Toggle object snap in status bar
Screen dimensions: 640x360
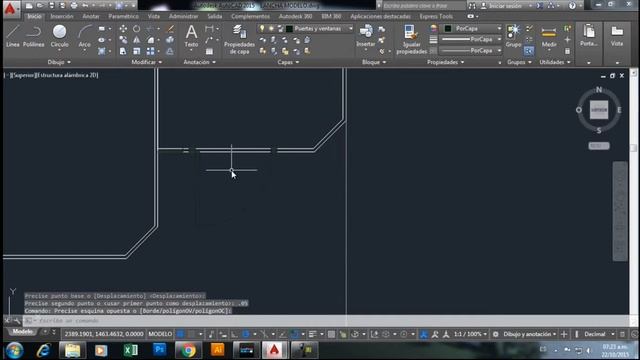[295, 334]
